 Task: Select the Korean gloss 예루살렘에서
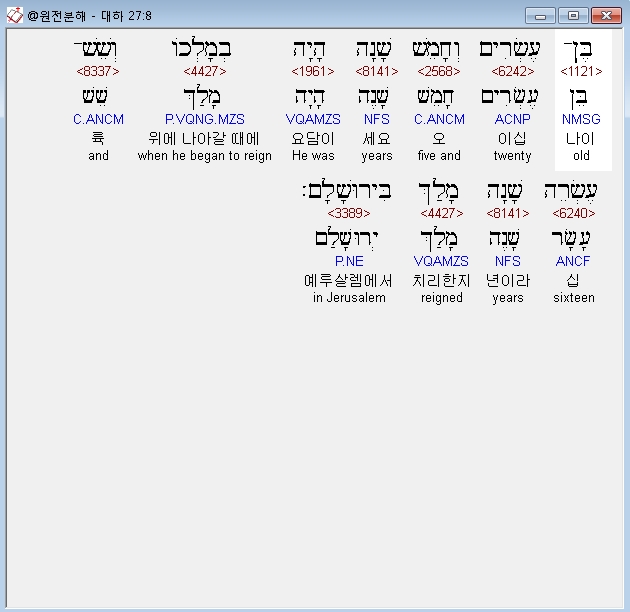click(x=348, y=280)
